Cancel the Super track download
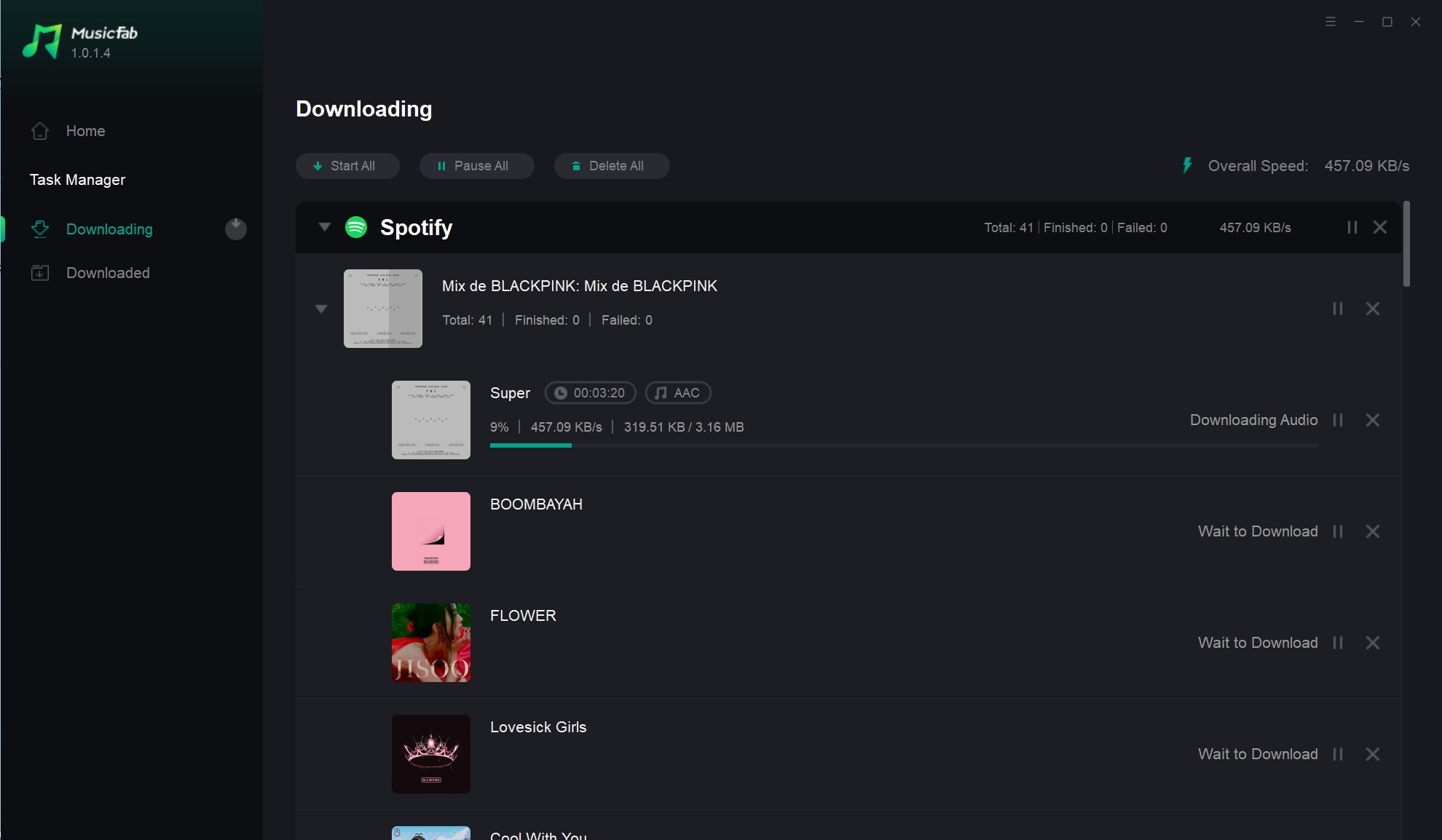 [1373, 420]
